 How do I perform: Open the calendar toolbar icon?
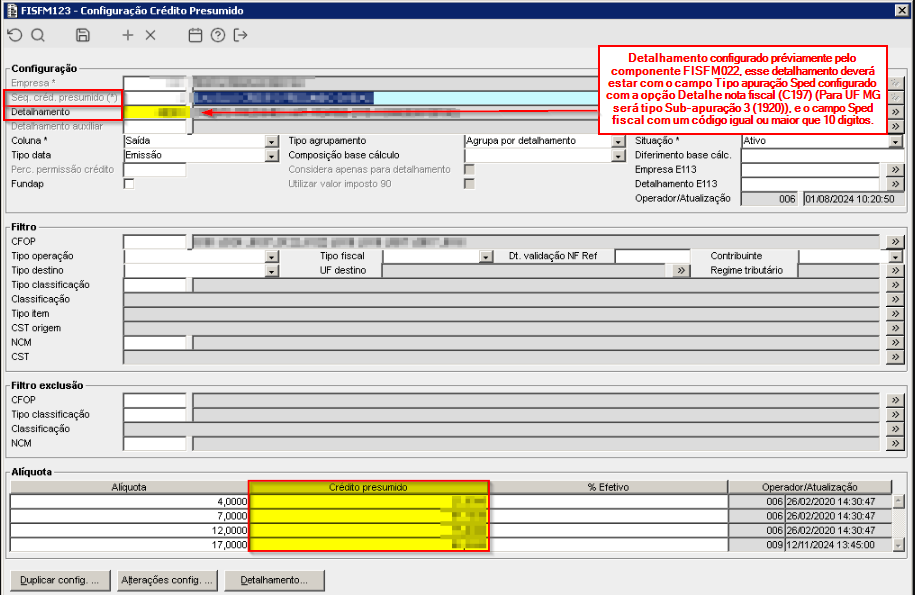coord(195,36)
